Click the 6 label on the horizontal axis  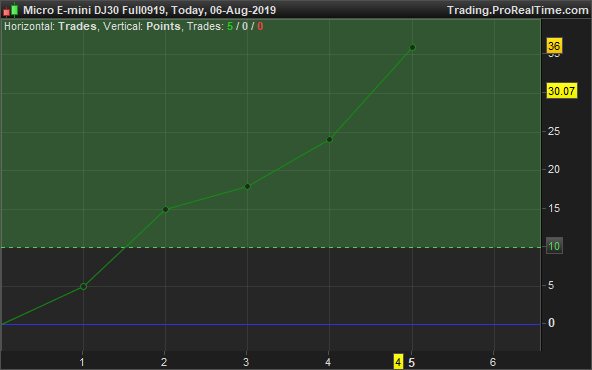coord(493,362)
